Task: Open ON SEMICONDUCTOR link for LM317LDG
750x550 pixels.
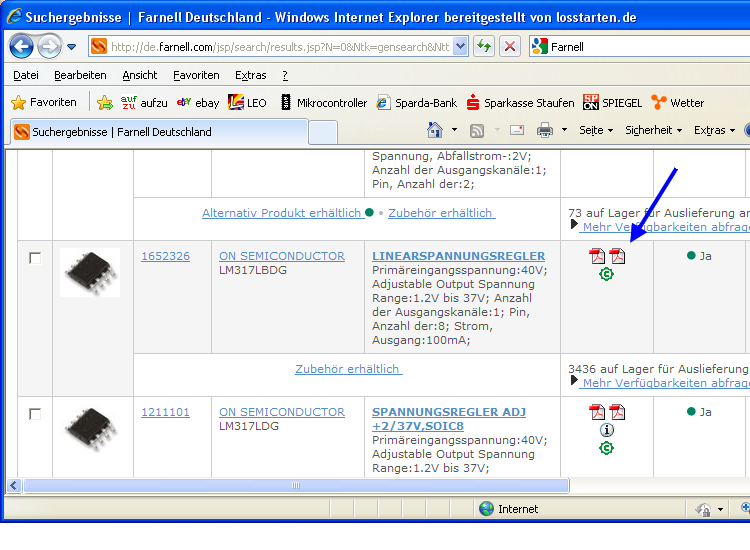Action: tap(282, 412)
